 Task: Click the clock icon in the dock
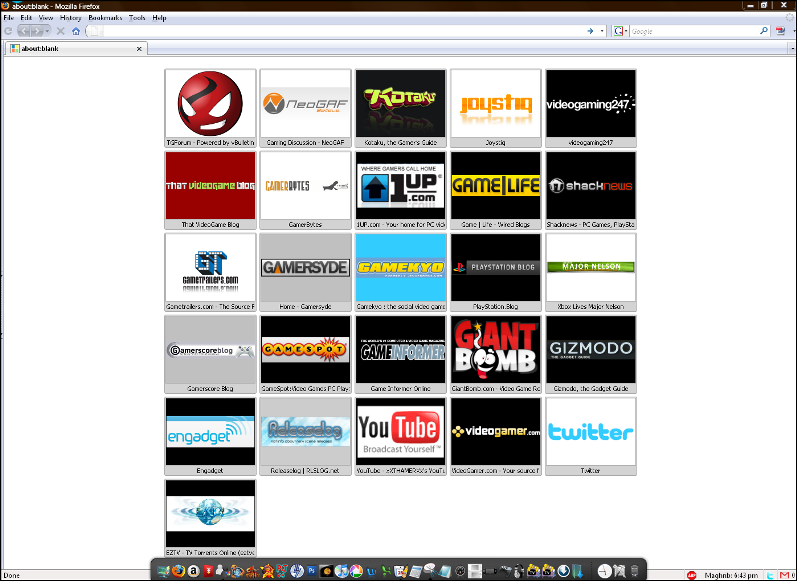(604, 571)
